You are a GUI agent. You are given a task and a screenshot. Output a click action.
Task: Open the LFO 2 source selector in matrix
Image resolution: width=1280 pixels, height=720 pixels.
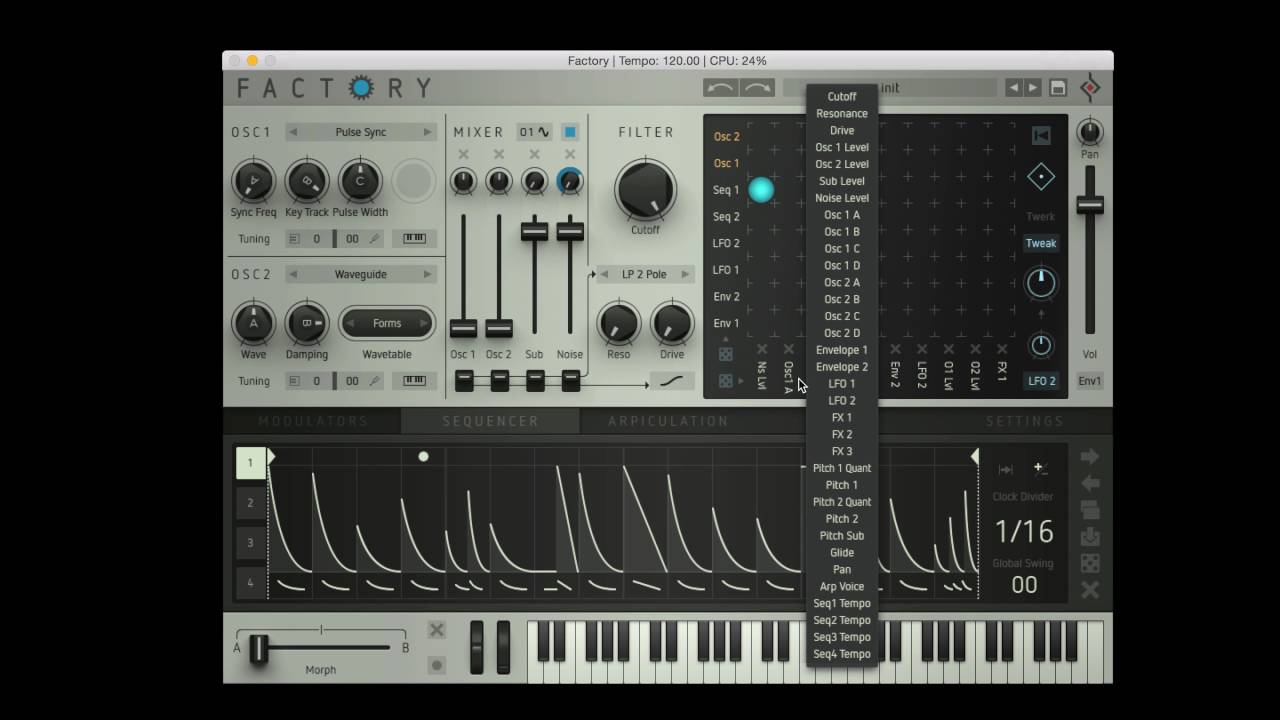tap(1042, 381)
